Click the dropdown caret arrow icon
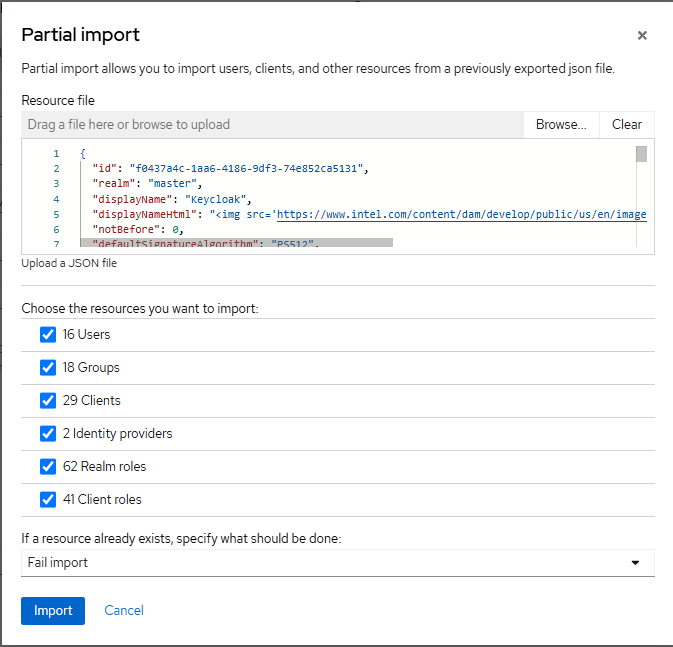The width and height of the screenshot is (673, 647). coord(635,563)
